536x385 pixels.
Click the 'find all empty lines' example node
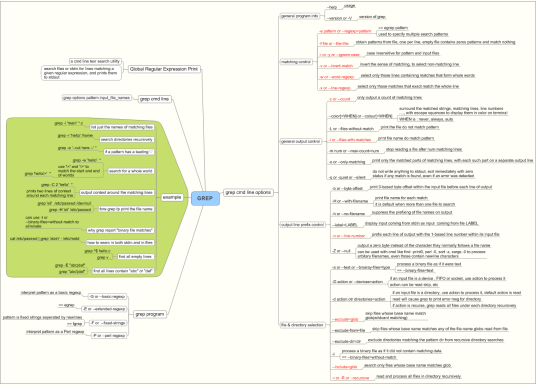coord(135,256)
